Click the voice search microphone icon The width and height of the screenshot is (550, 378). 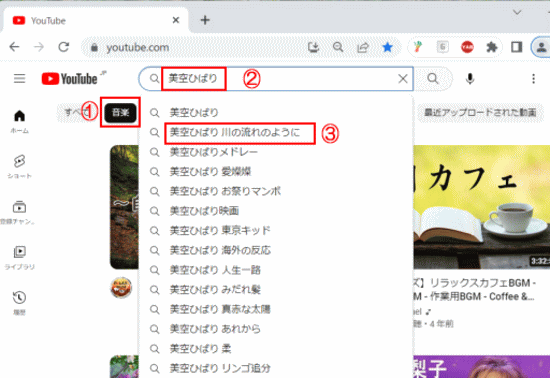pos(470,79)
